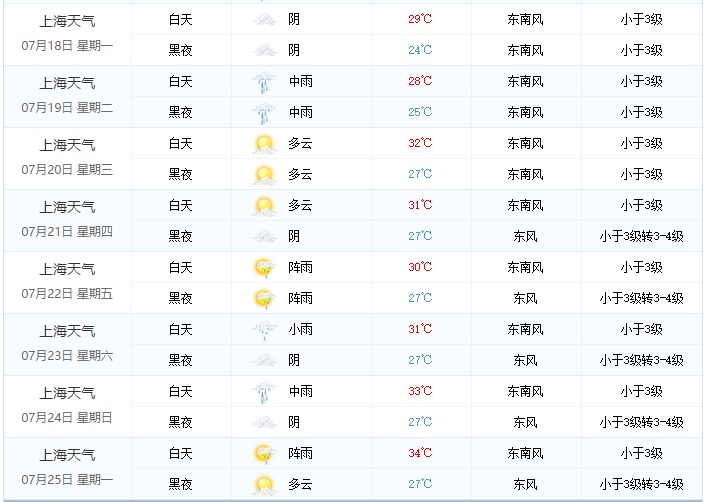Click 上海天气 heading above 07月22日
Image resolution: width=704 pixels, height=502 pixels.
point(67,269)
